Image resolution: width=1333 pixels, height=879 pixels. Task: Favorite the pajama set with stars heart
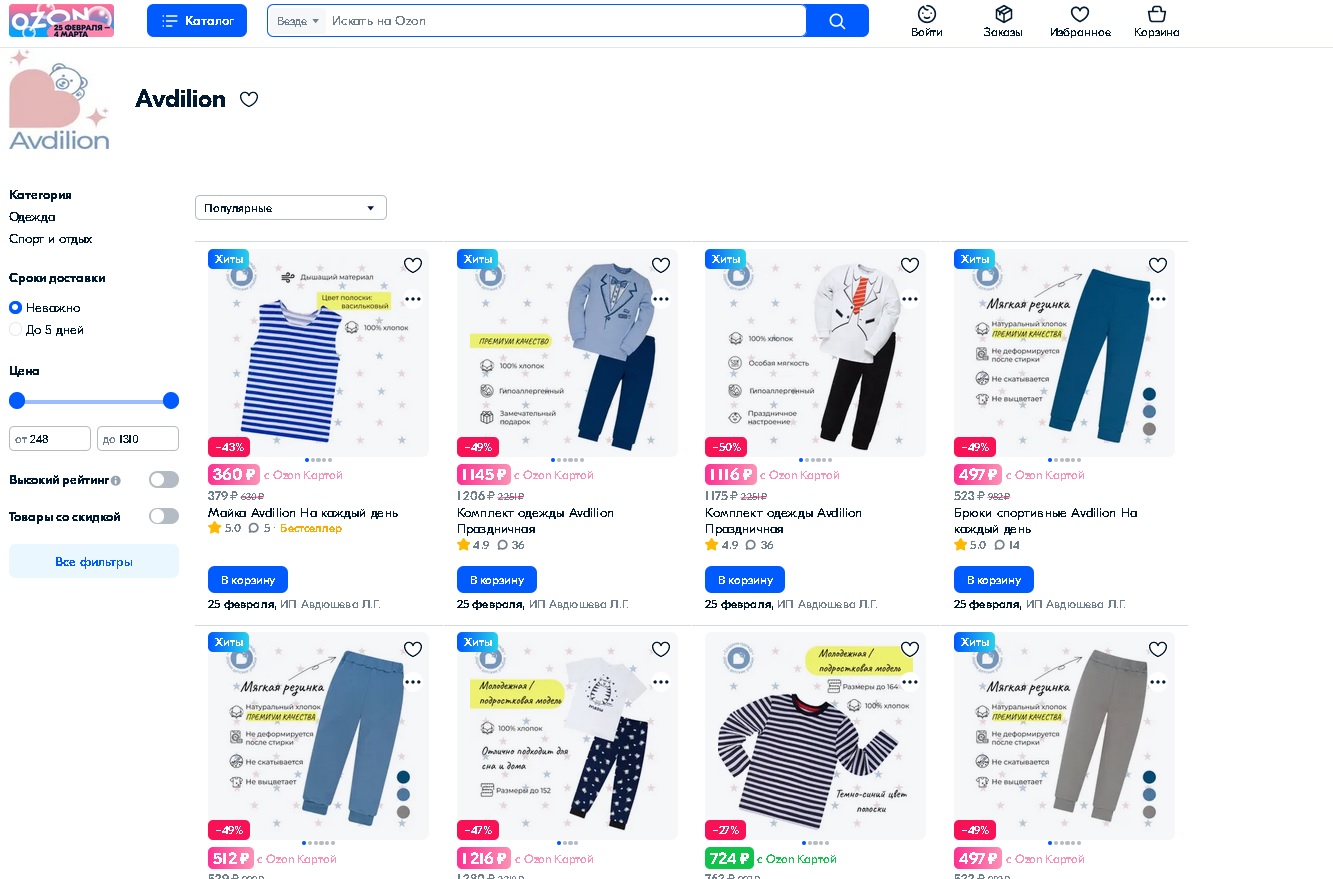[660, 649]
